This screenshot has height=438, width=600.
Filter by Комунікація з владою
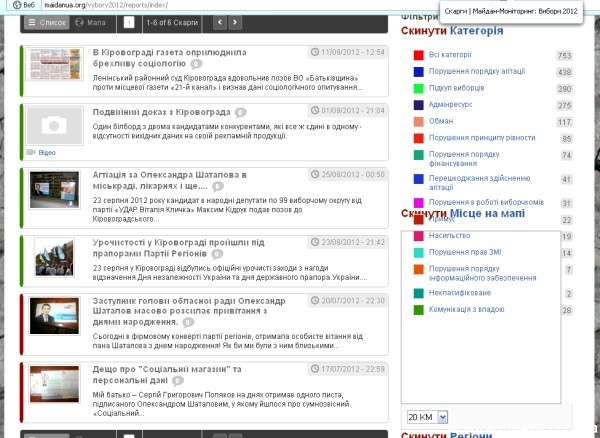[x=466, y=309]
